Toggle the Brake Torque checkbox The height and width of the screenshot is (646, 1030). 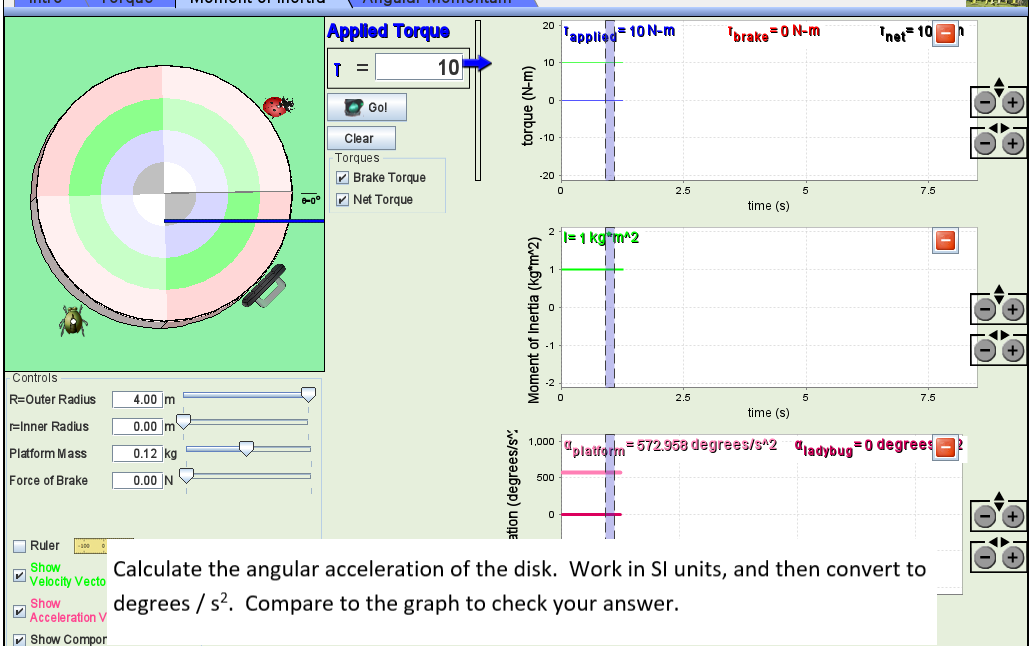[x=342, y=177]
